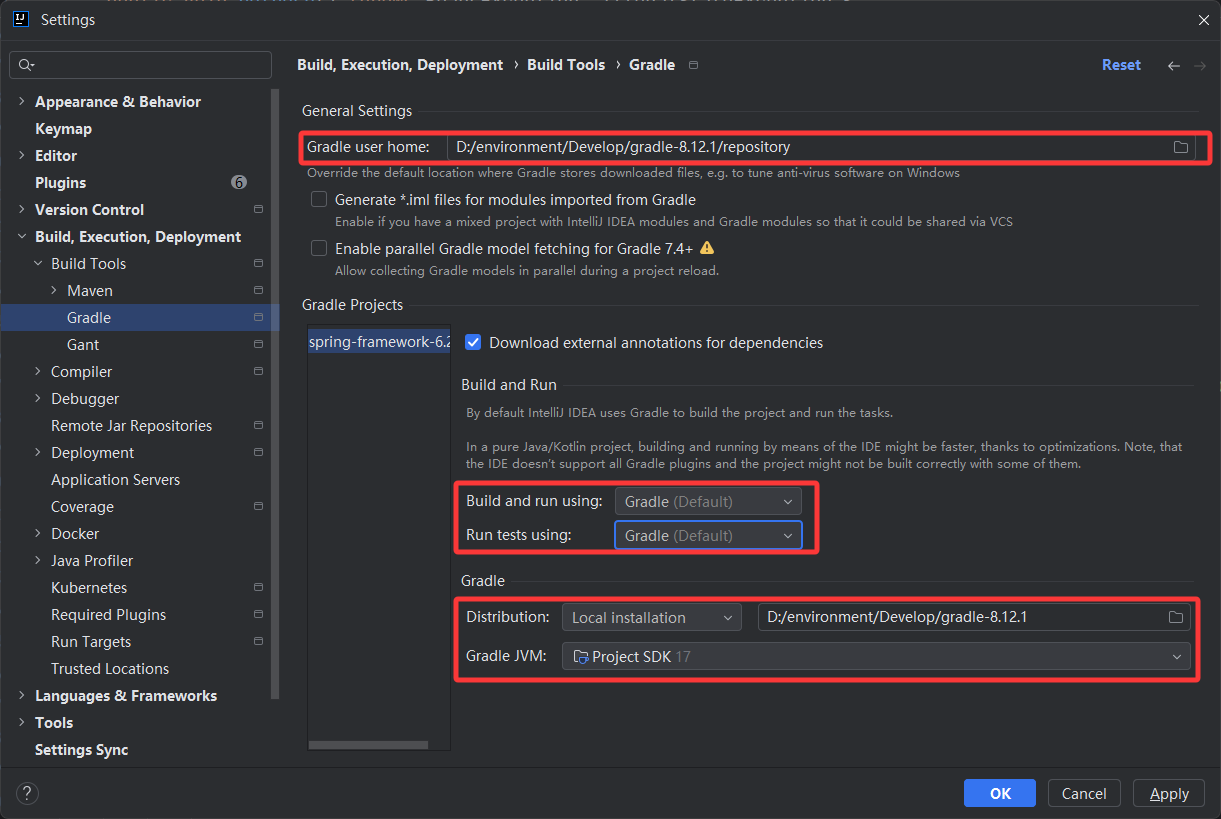Image resolution: width=1221 pixels, height=819 pixels.
Task: Select Keymap in settings tree
Action: [x=63, y=129]
